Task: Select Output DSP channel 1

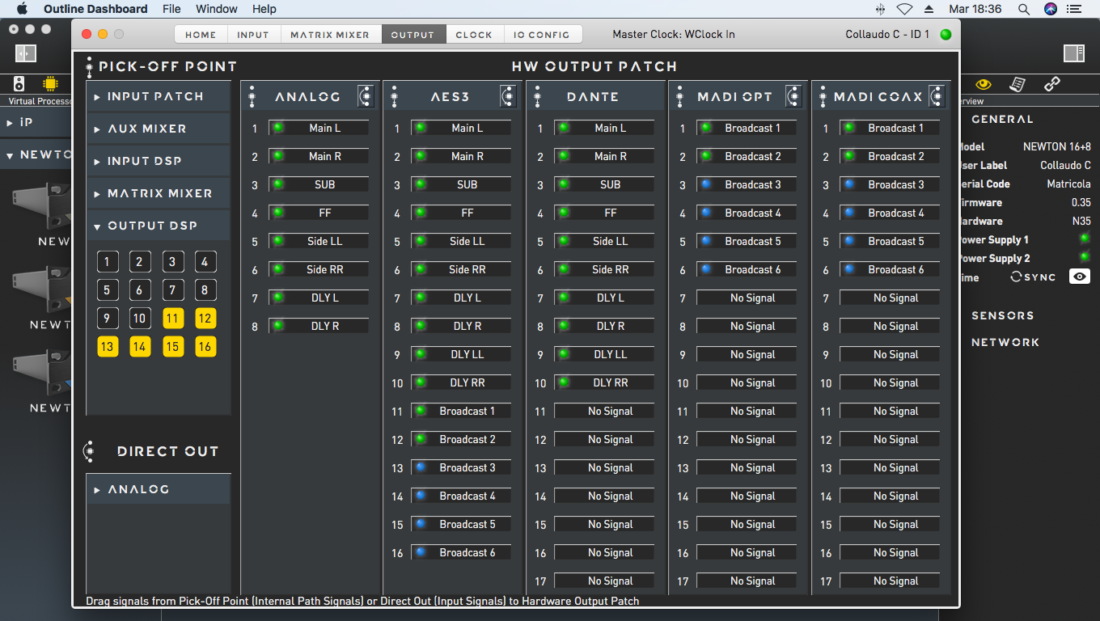Action: [x=107, y=262]
